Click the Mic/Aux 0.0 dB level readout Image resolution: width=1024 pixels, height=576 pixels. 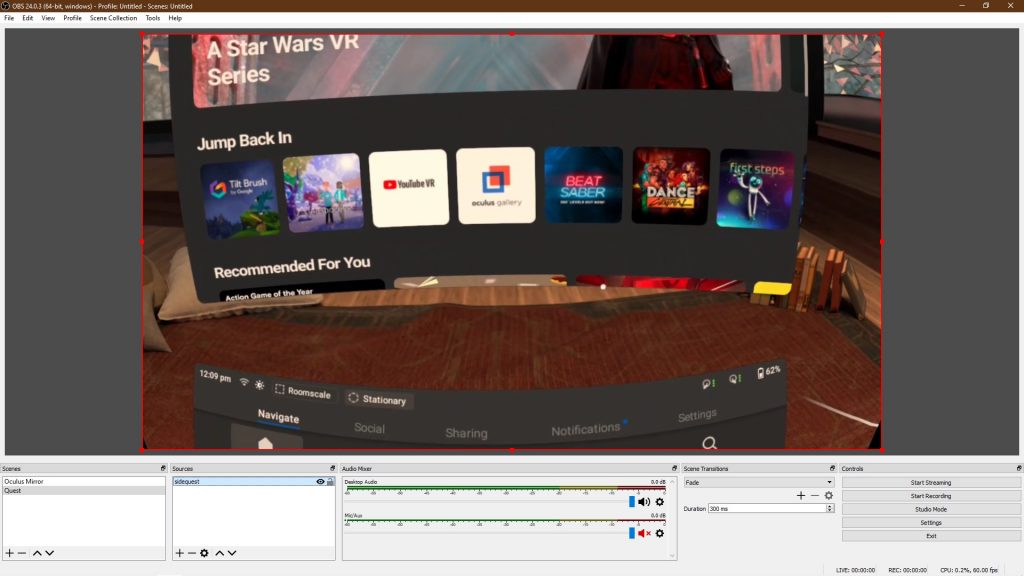(x=658, y=515)
